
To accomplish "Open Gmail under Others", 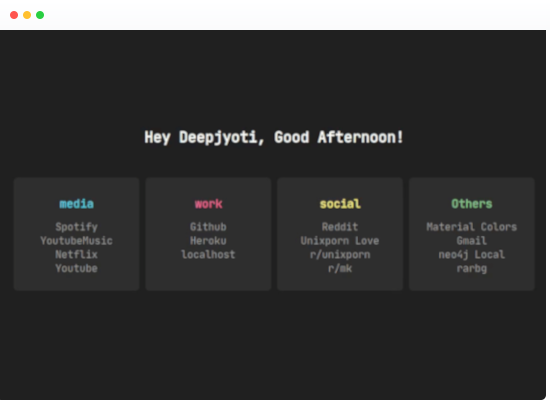I will click(472, 241).
